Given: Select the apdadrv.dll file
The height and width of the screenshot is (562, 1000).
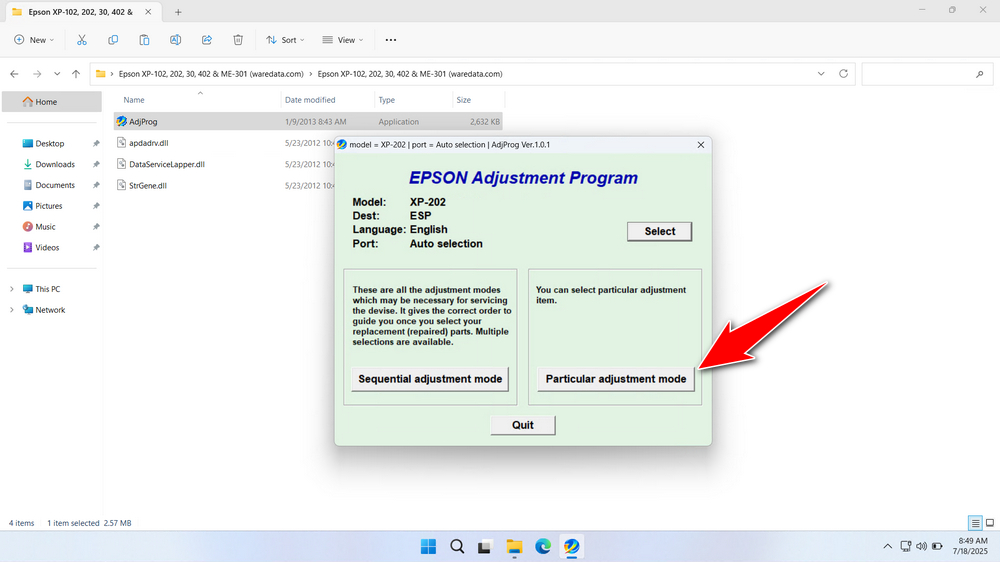Looking at the screenshot, I should [149, 143].
